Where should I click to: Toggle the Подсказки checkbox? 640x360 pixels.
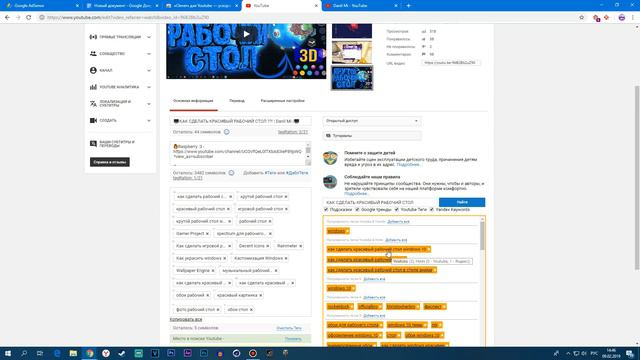tap(326, 210)
